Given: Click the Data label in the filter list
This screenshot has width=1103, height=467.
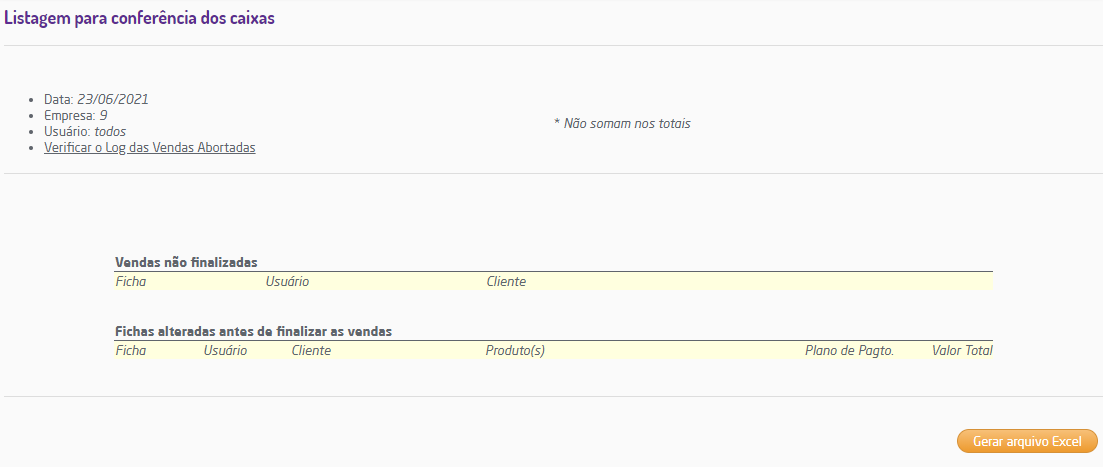Looking at the screenshot, I should [x=58, y=99].
